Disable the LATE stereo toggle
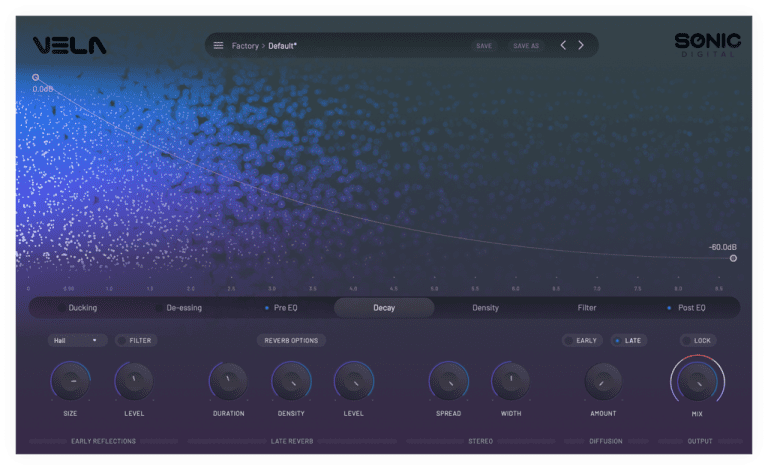This screenshot has width=768, height=470. point(629,340)
